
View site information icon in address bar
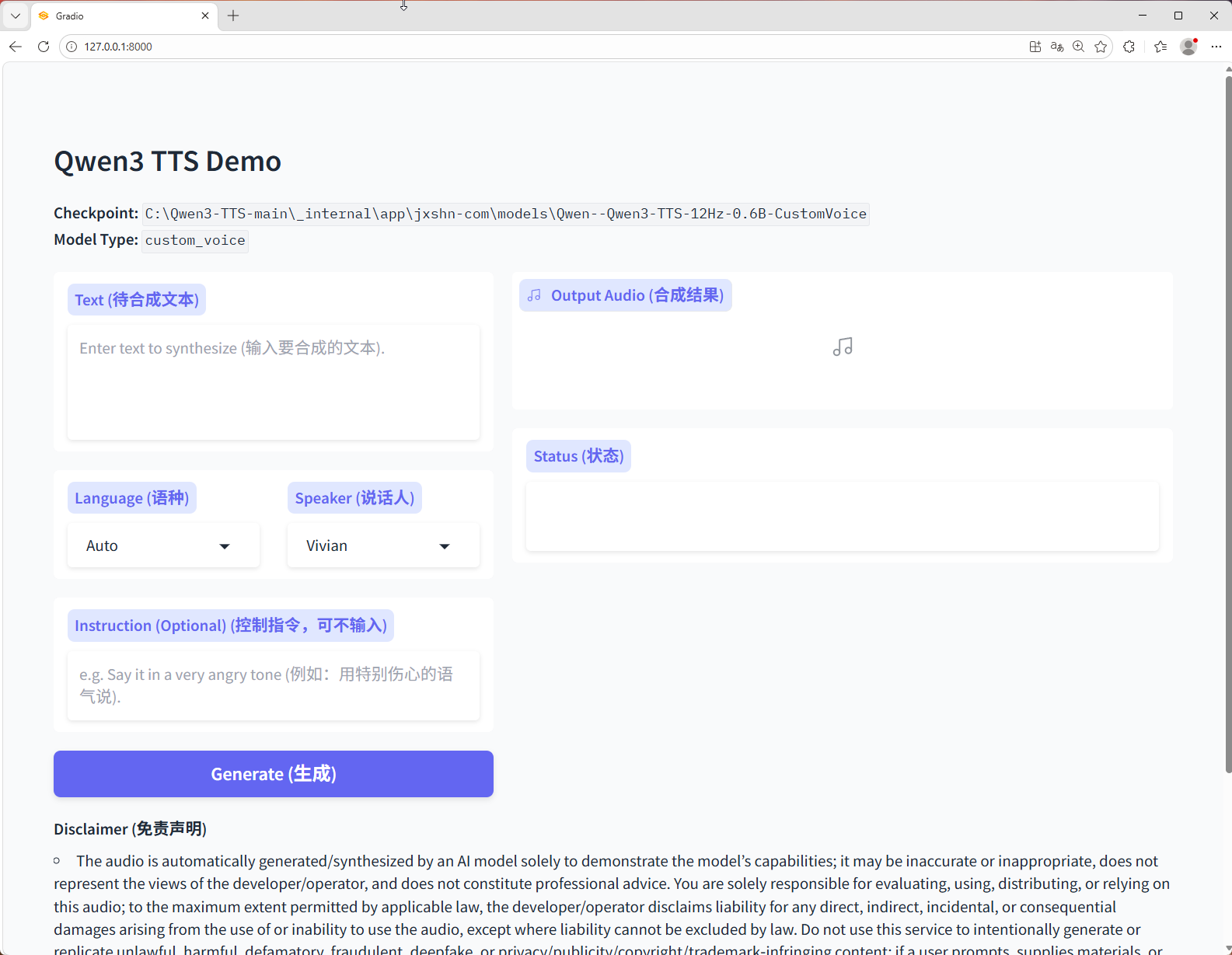72,47
